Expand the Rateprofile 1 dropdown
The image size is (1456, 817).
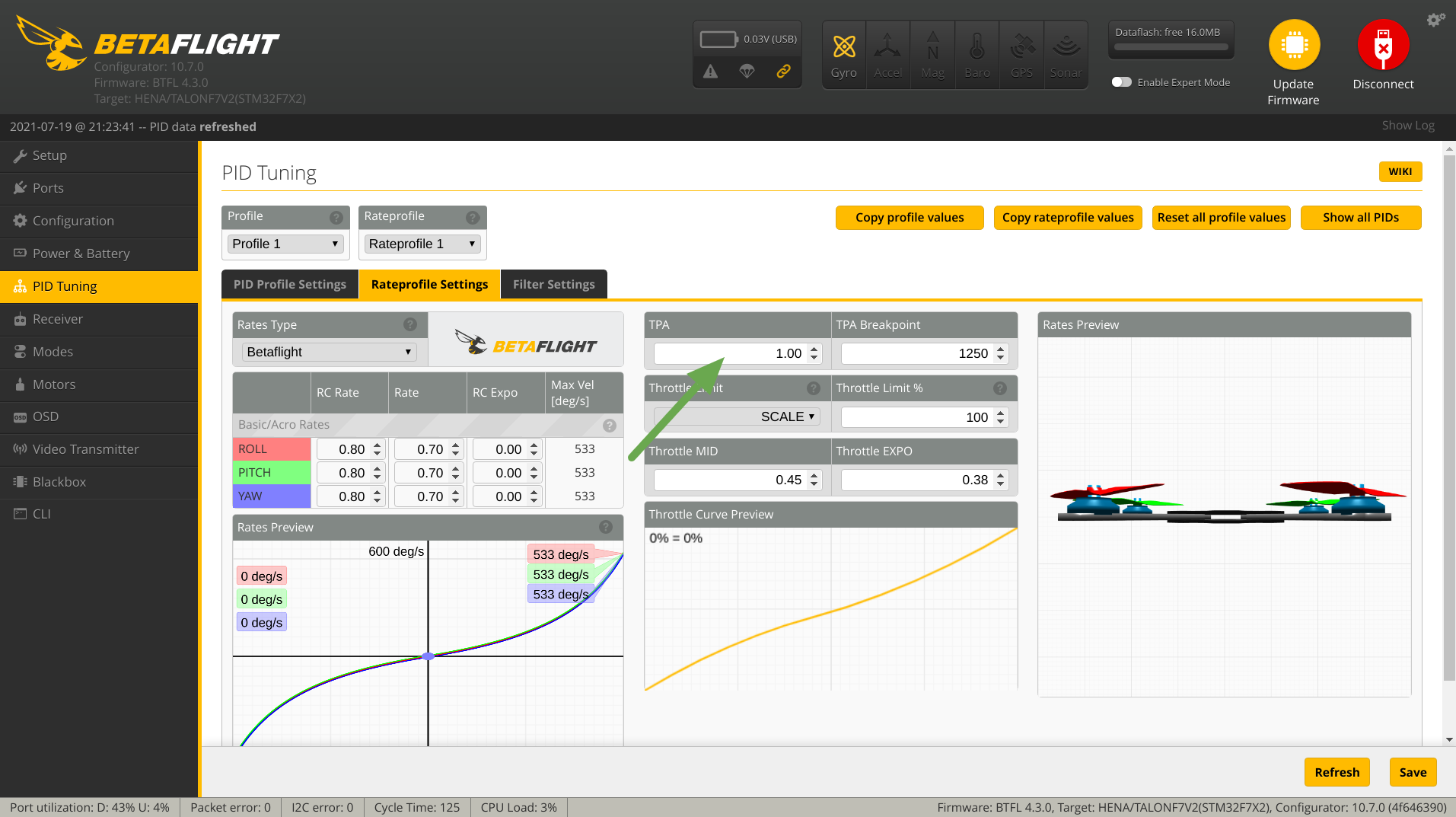(x=422, y=244)
